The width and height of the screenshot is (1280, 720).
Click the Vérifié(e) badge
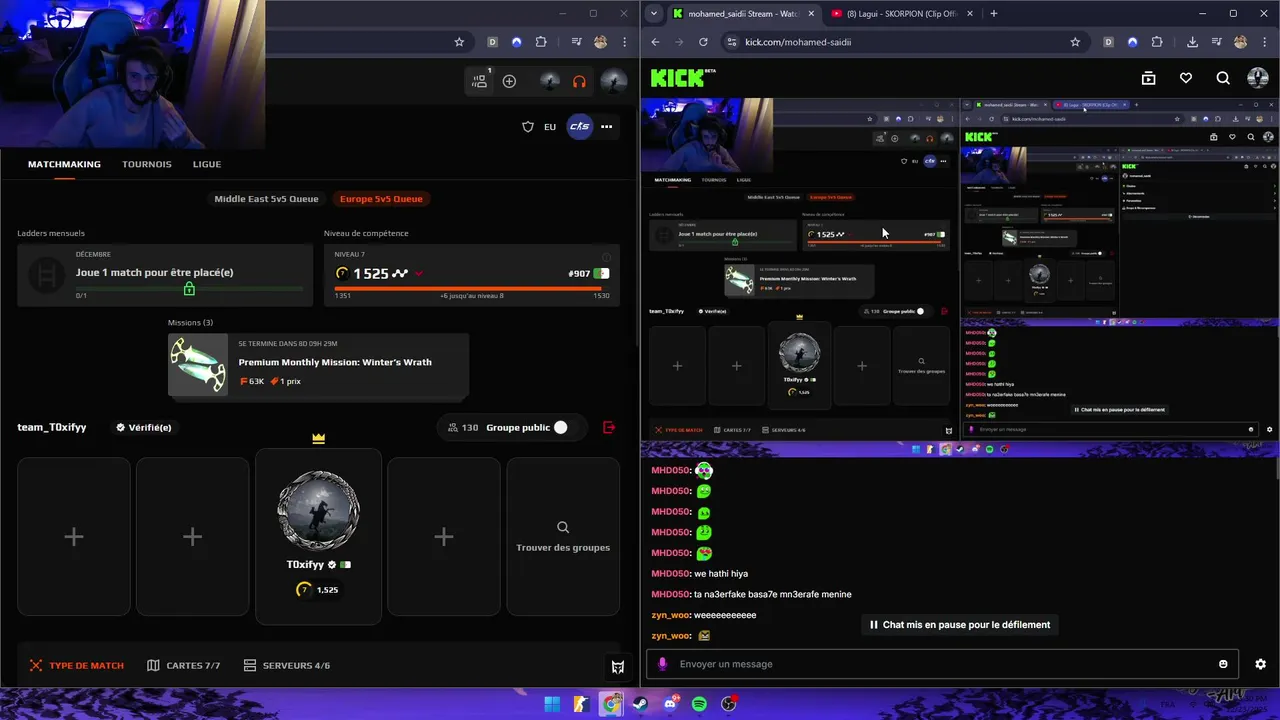coord(143,427)
